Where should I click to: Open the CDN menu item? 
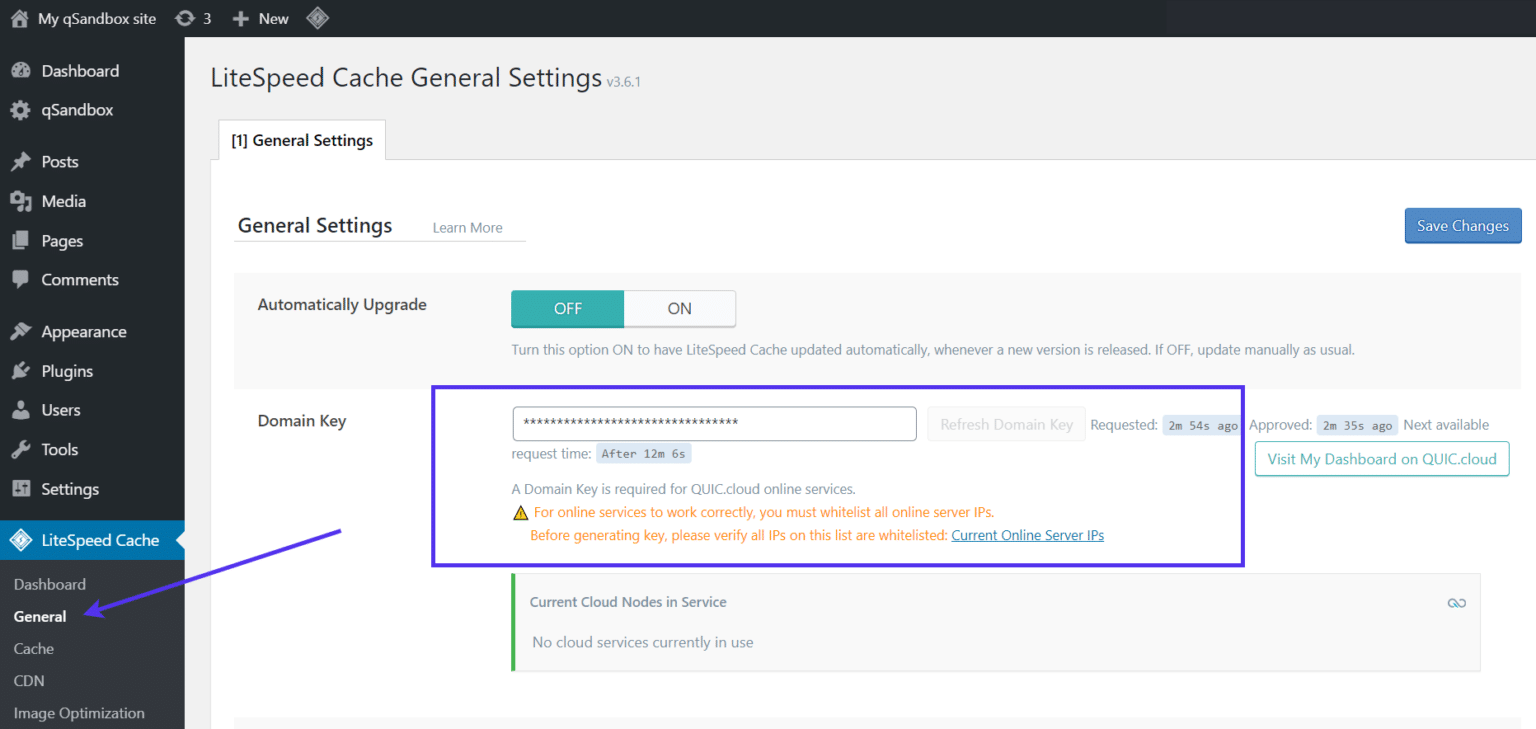coord(28,680)
